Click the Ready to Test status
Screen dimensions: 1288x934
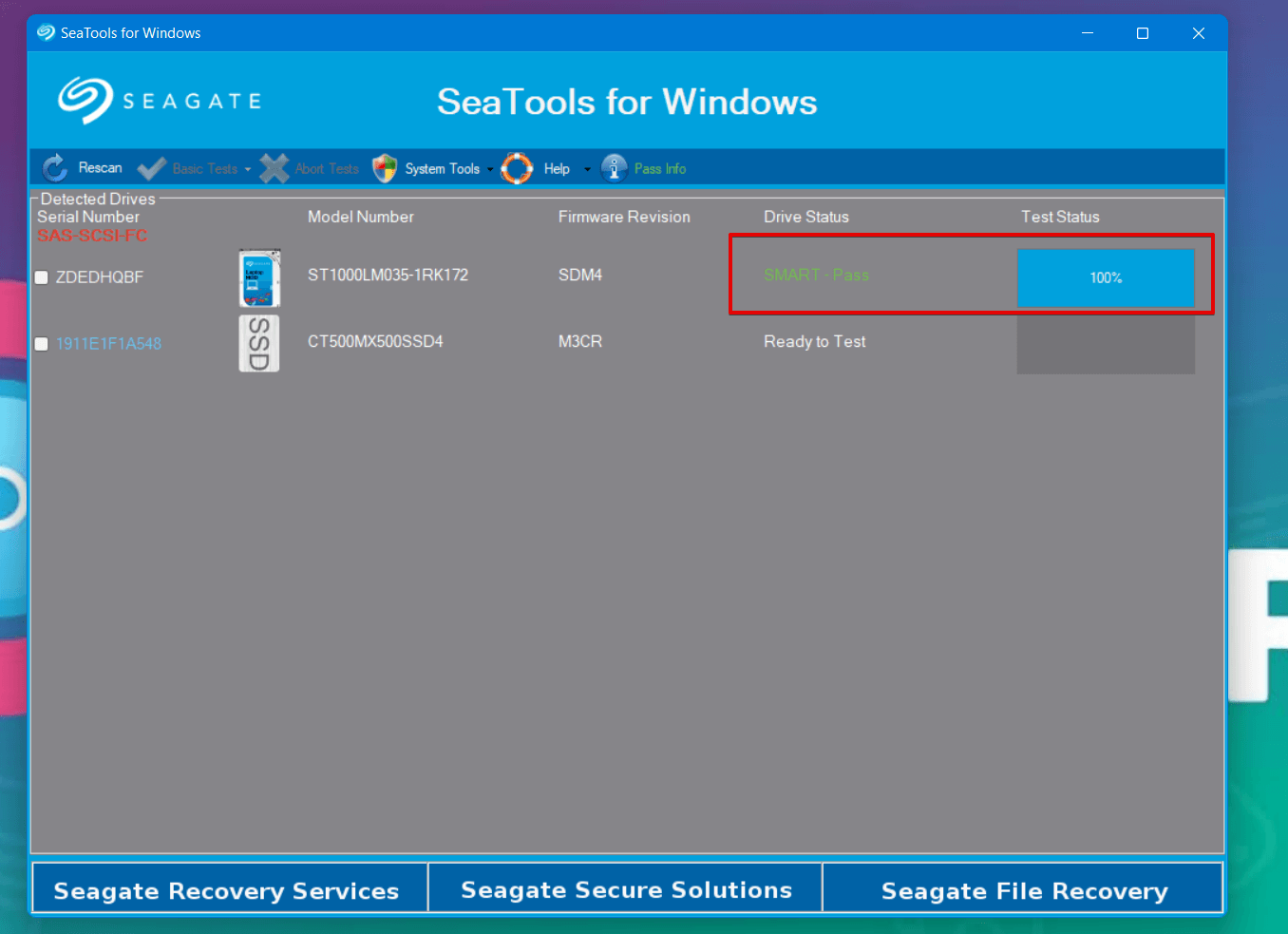point(815,341)
